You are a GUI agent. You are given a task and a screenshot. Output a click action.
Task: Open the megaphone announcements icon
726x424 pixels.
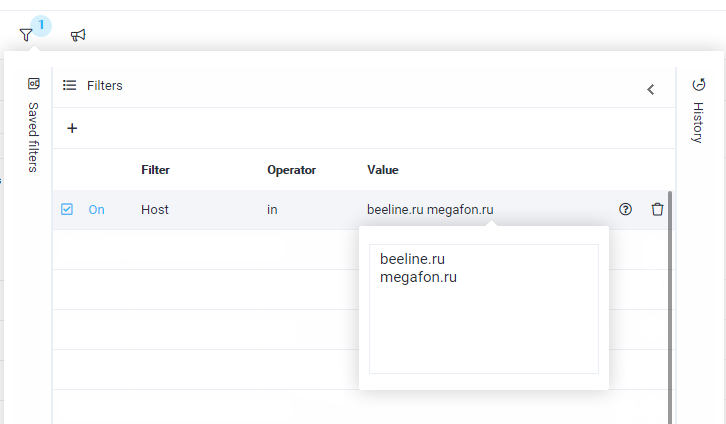click(78, 35)
